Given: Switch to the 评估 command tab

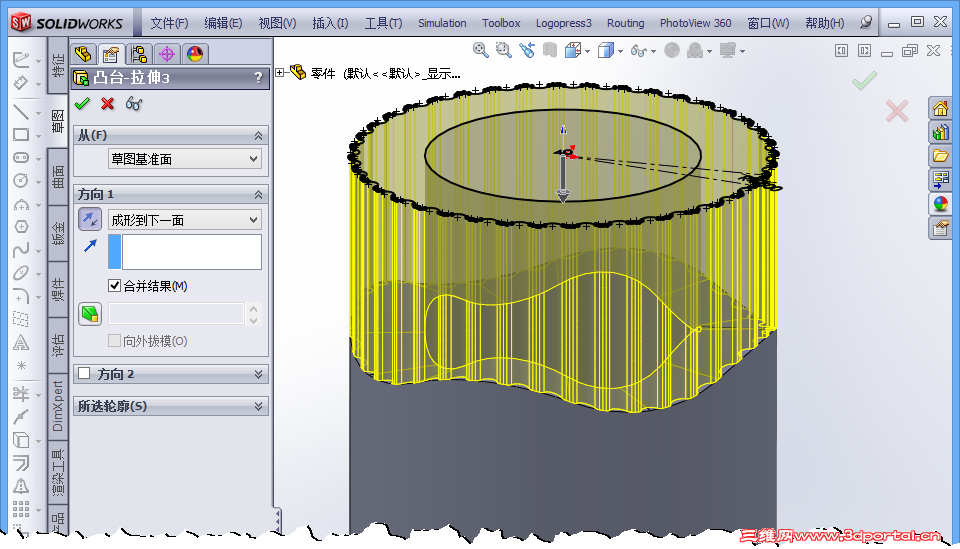Looking at the screenshot, I should [58, 345].
